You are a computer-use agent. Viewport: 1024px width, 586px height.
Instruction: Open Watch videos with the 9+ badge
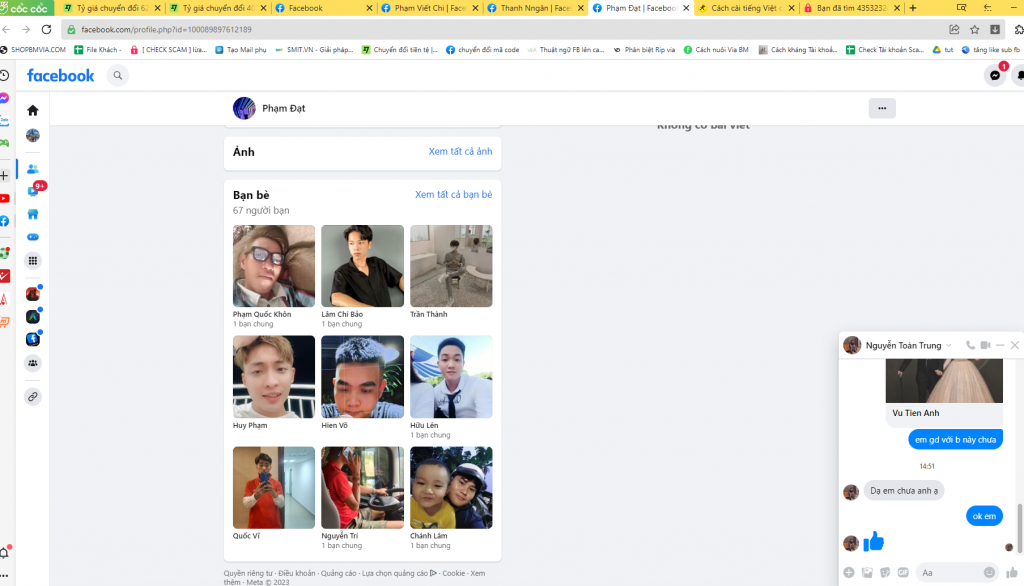[x=34, y=191]
